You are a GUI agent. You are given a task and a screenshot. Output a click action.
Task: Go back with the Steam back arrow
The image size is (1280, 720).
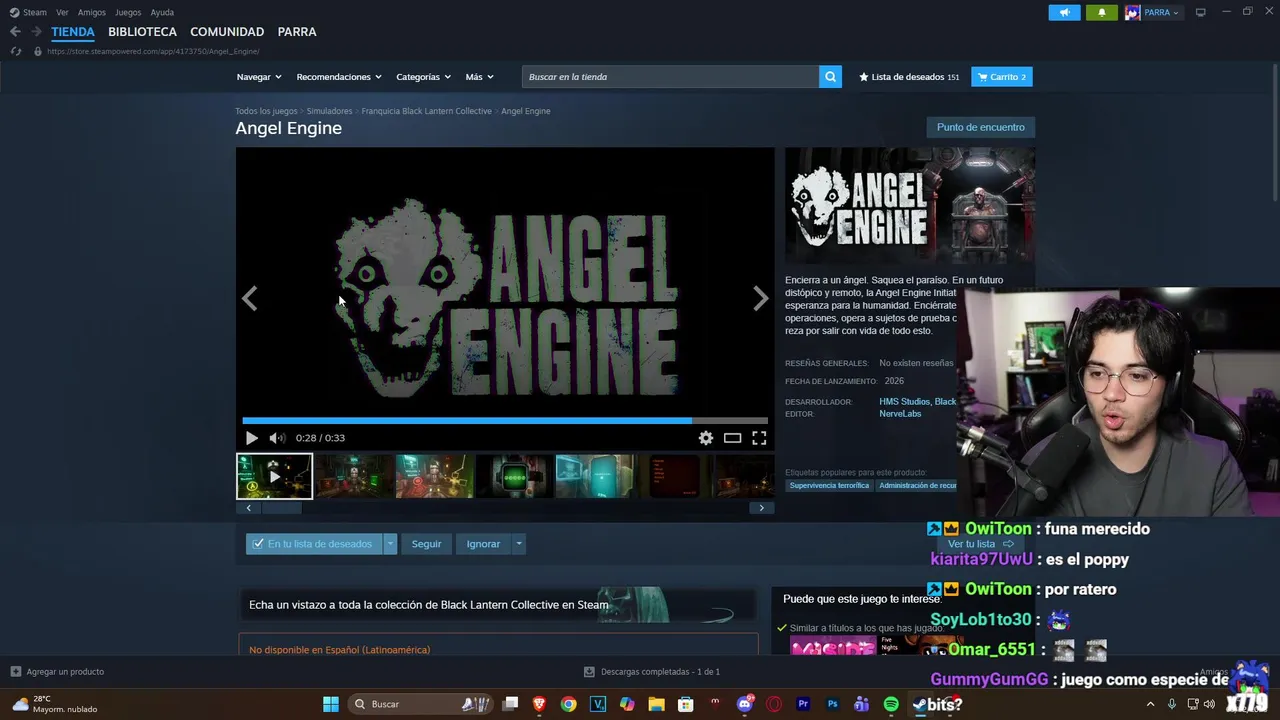coord(15,32)
